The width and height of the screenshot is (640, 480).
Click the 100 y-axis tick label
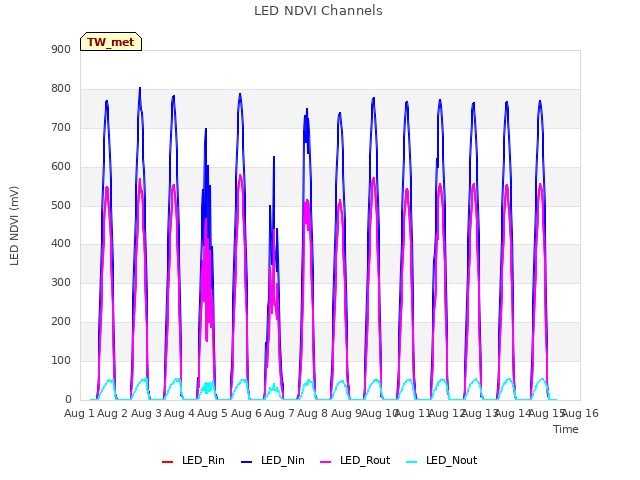pos(61,360)
